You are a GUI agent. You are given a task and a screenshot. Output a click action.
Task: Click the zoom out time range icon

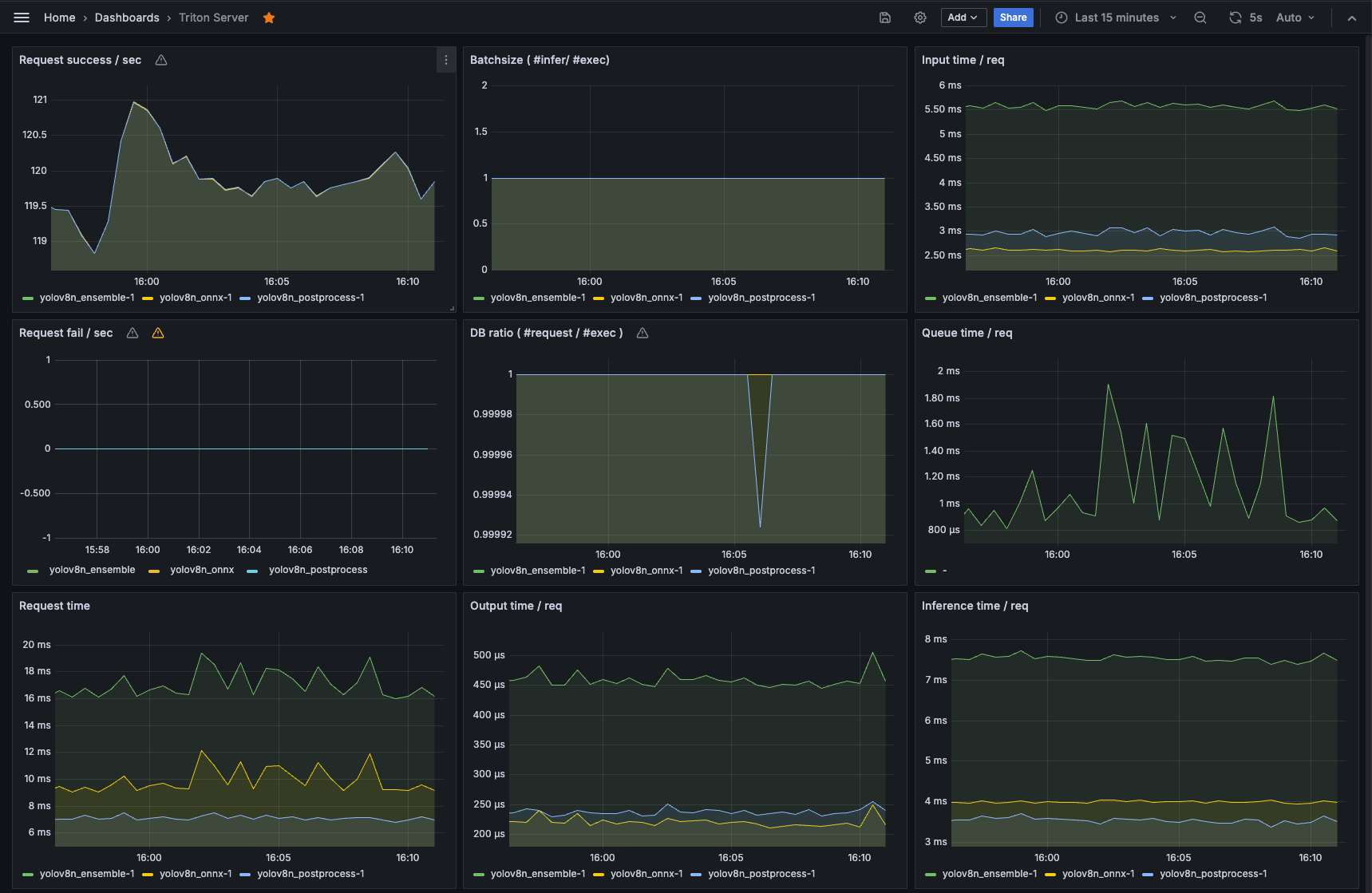click(1200, 18)
